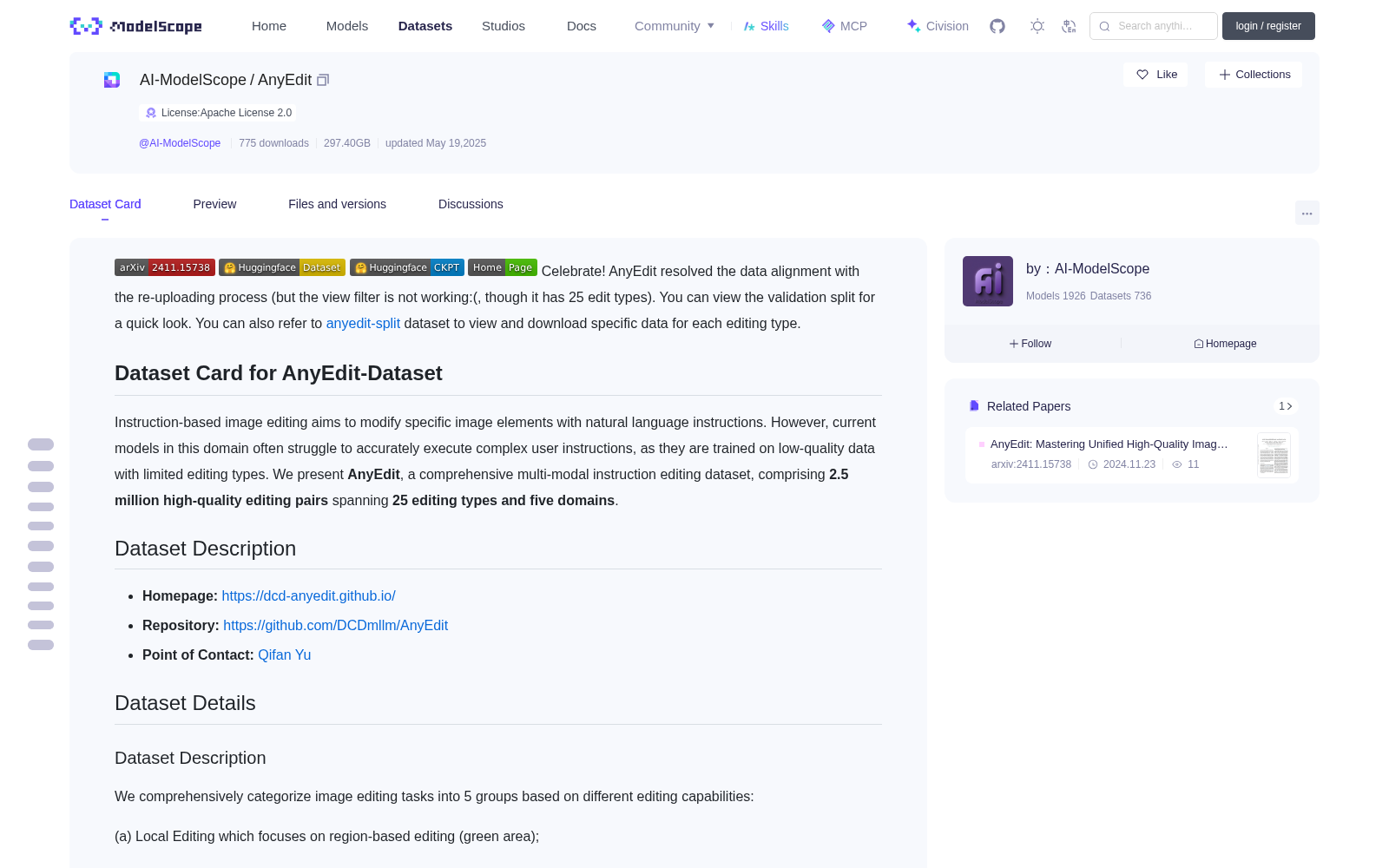This screenshot has height=868, width=1389.
Task: Open MCP from the top navigation
Action: (x=845, y=26)
